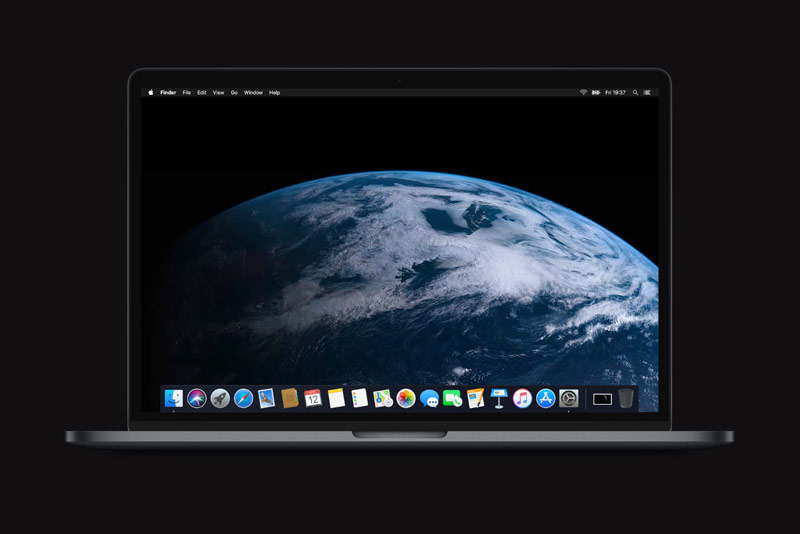The image size is (800, 534).
Task: Open Reminders list icon in dock
Action: coord(360,398)
